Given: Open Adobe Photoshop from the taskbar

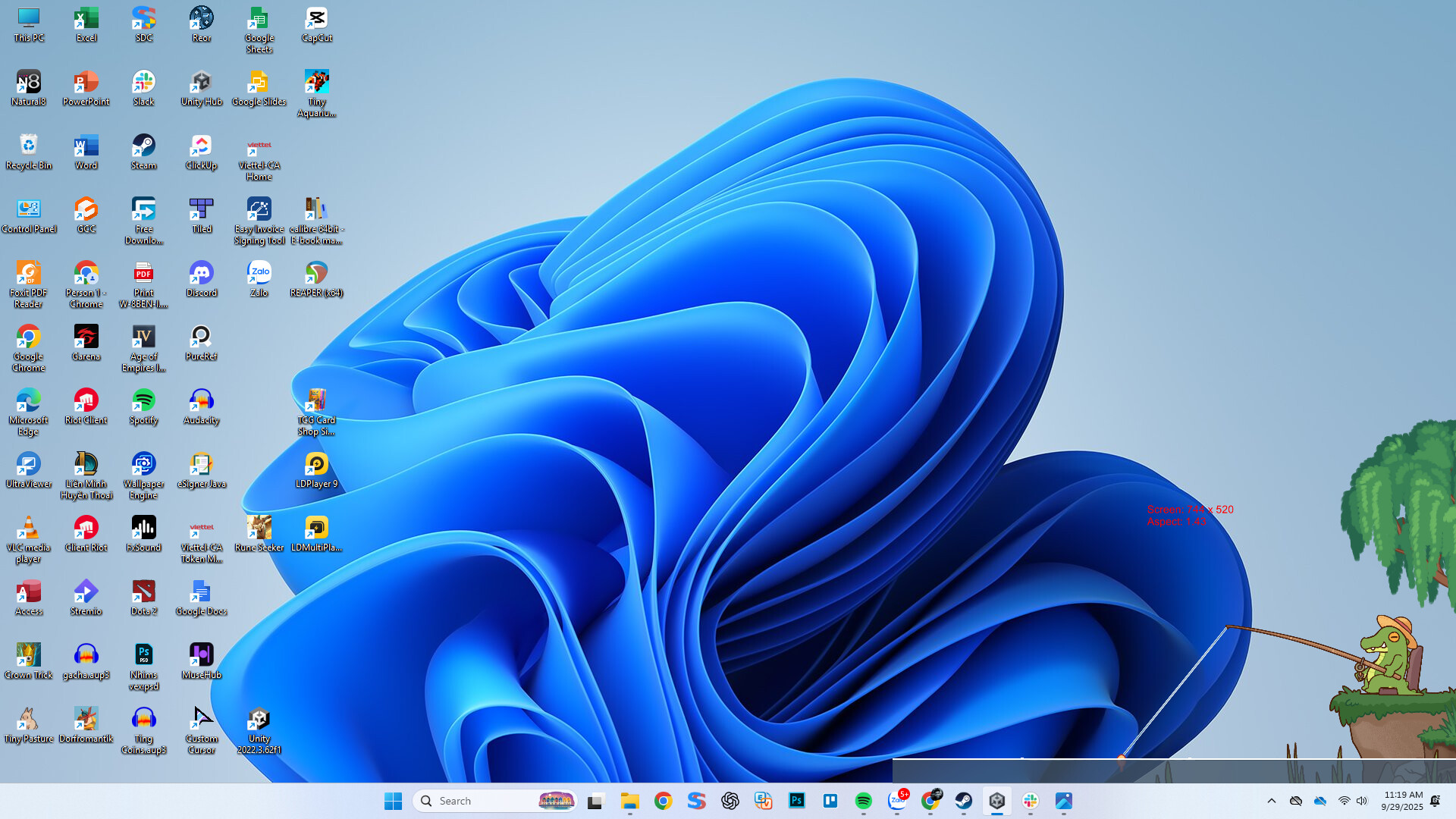Looking at the screenshot, I should [x=796, y=800].
